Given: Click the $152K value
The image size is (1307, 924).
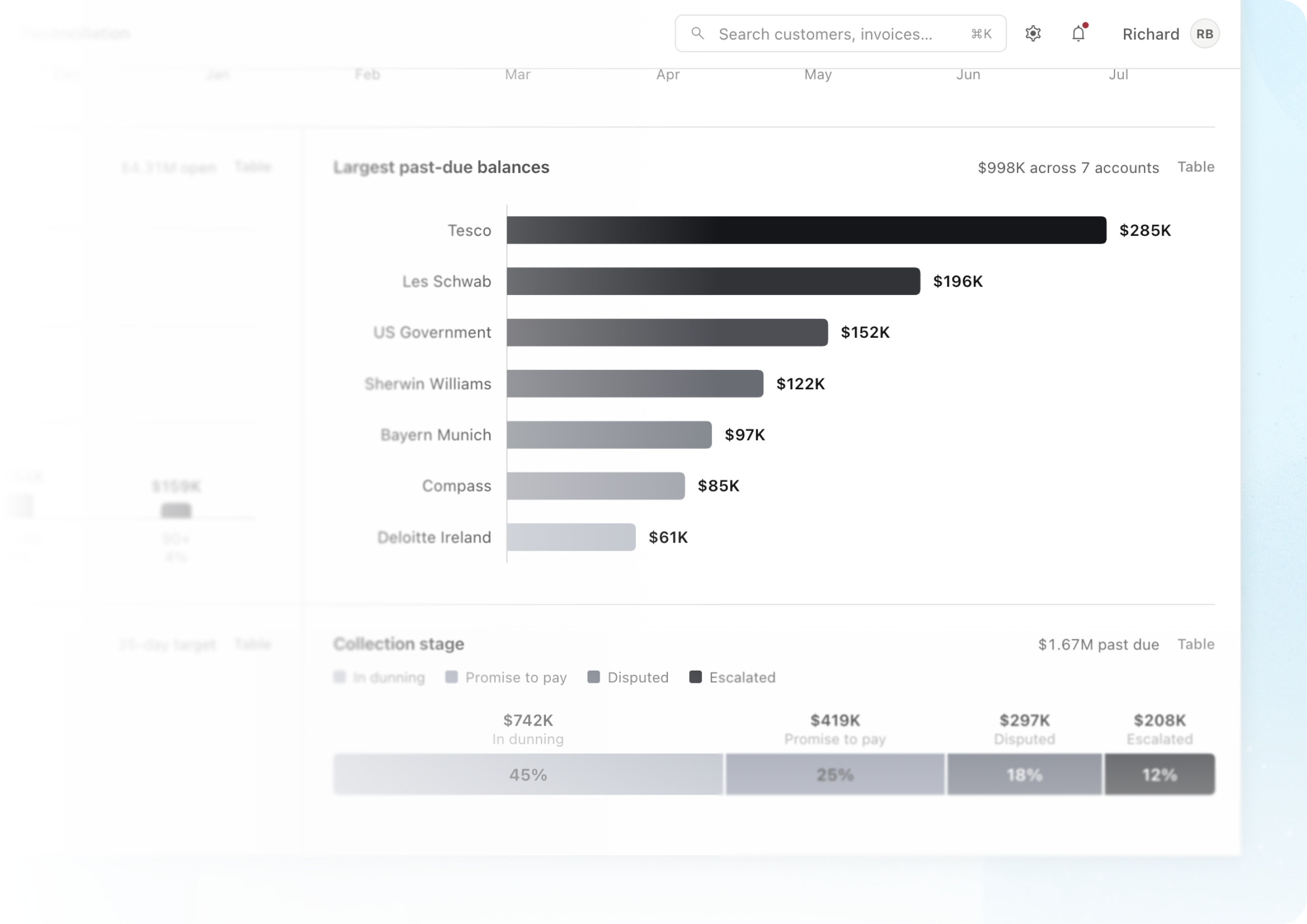Looking at the screenshot, I should click(x=865, y=332).
